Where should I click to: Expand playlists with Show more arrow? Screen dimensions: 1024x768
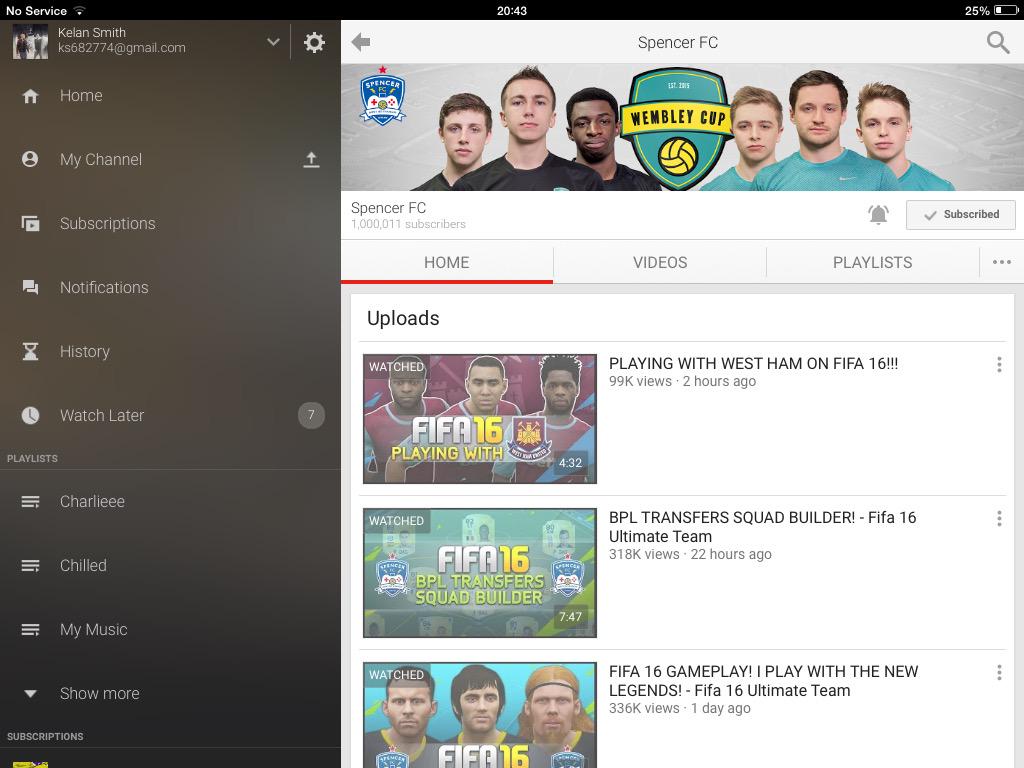30,694
